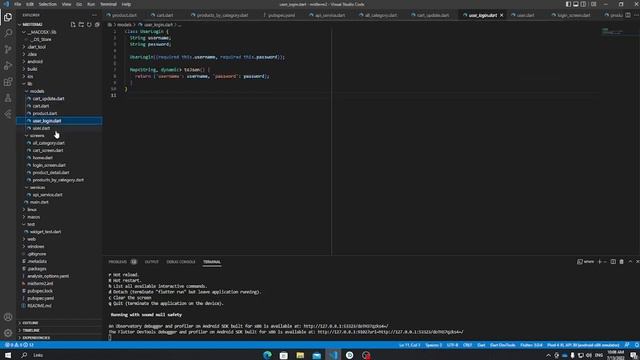This screenshot has height=360, width=640.
Task: Collapse the models folder
Action: (59, 91)
